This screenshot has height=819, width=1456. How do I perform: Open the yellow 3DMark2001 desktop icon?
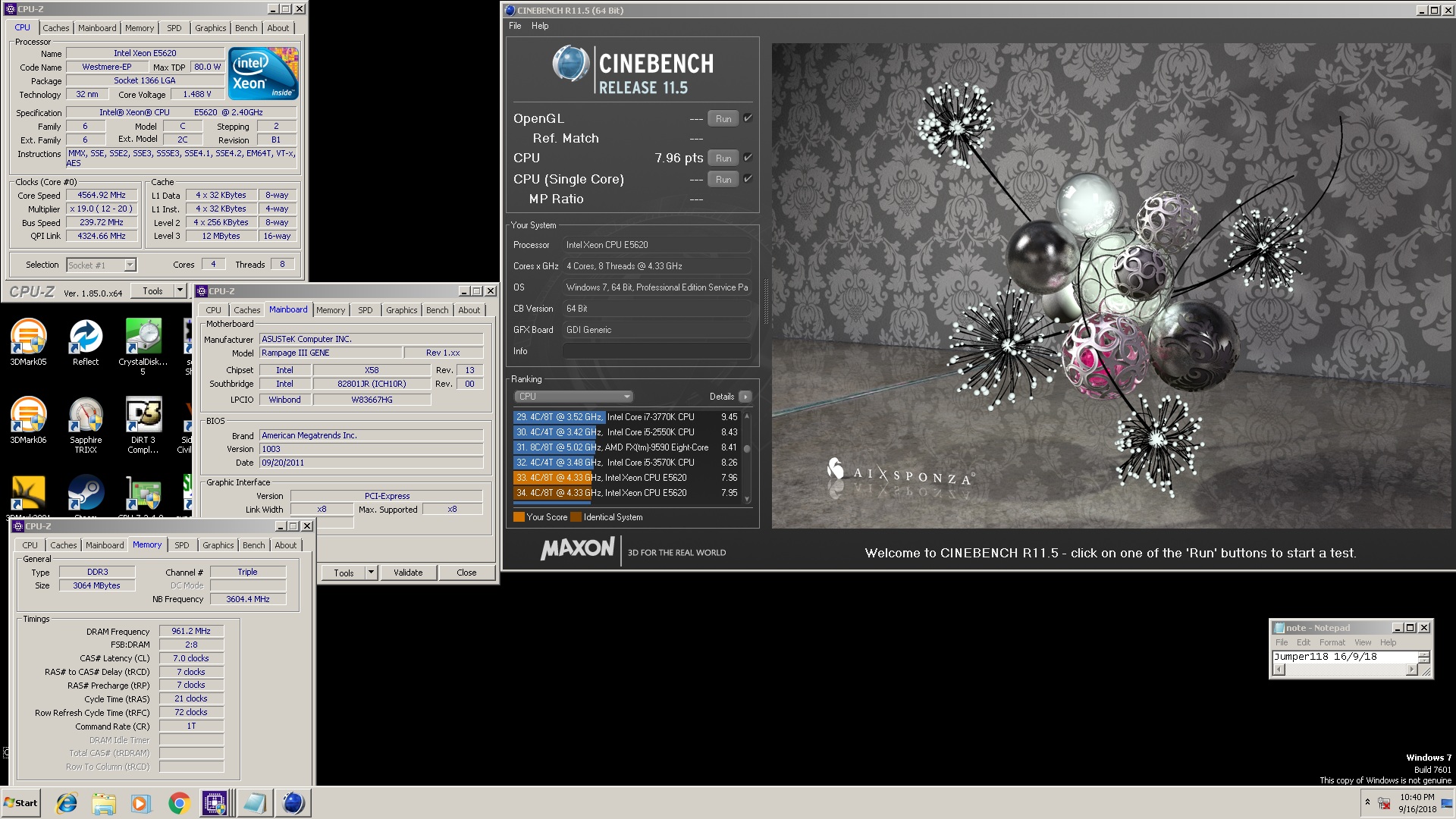tap(28, 493)
